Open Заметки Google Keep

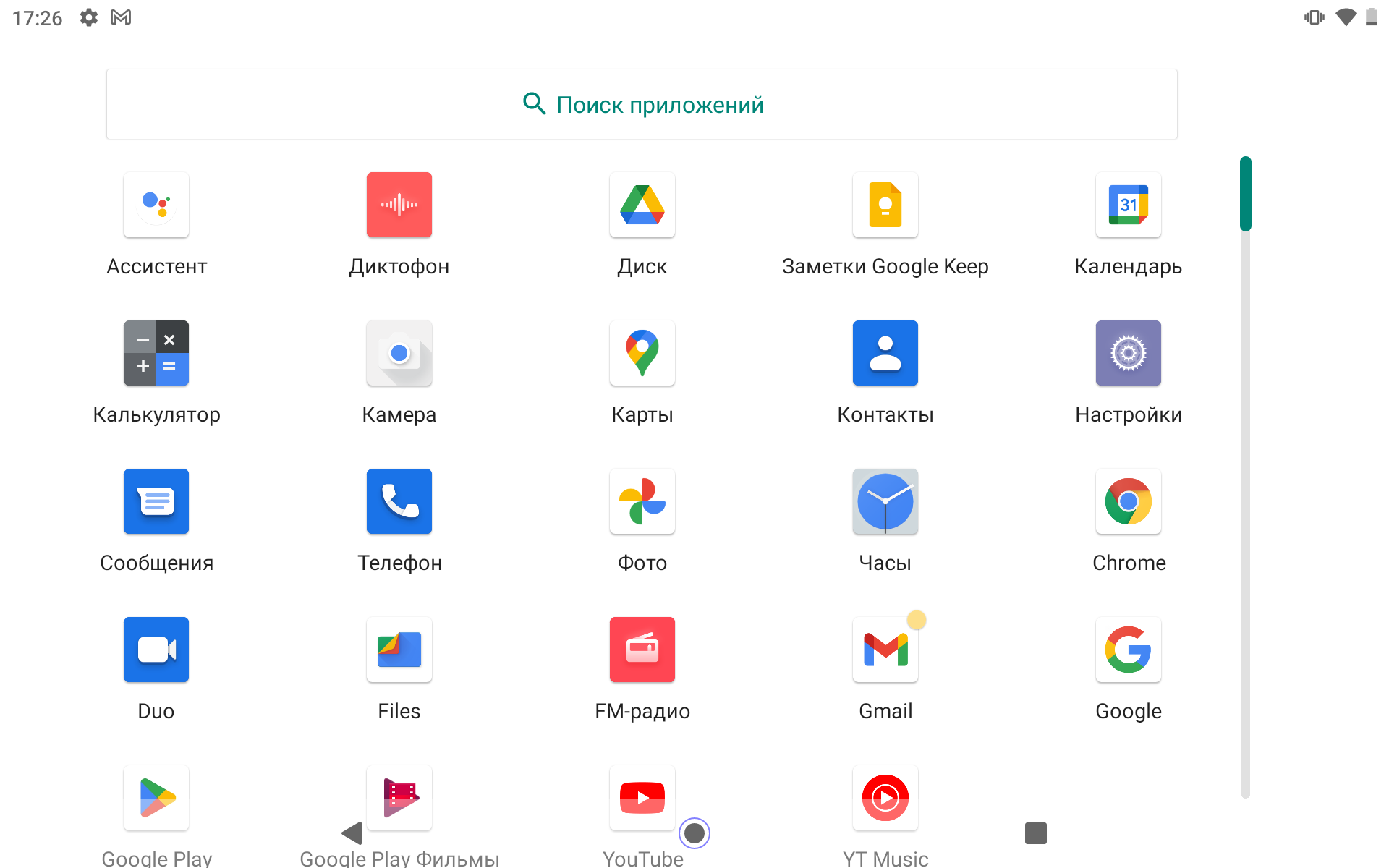(x=885, y=205)
